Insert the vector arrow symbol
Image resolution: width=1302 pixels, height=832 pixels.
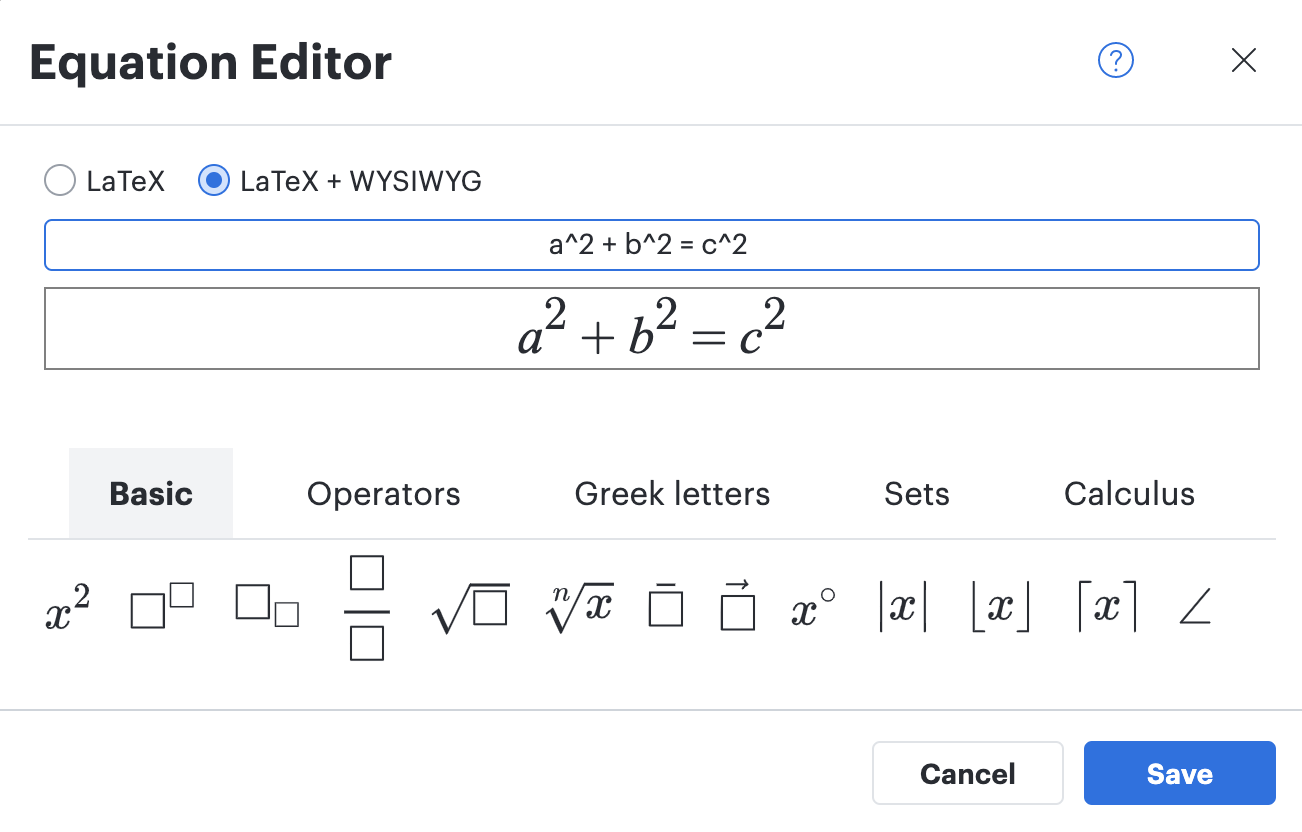pos(736,607)
